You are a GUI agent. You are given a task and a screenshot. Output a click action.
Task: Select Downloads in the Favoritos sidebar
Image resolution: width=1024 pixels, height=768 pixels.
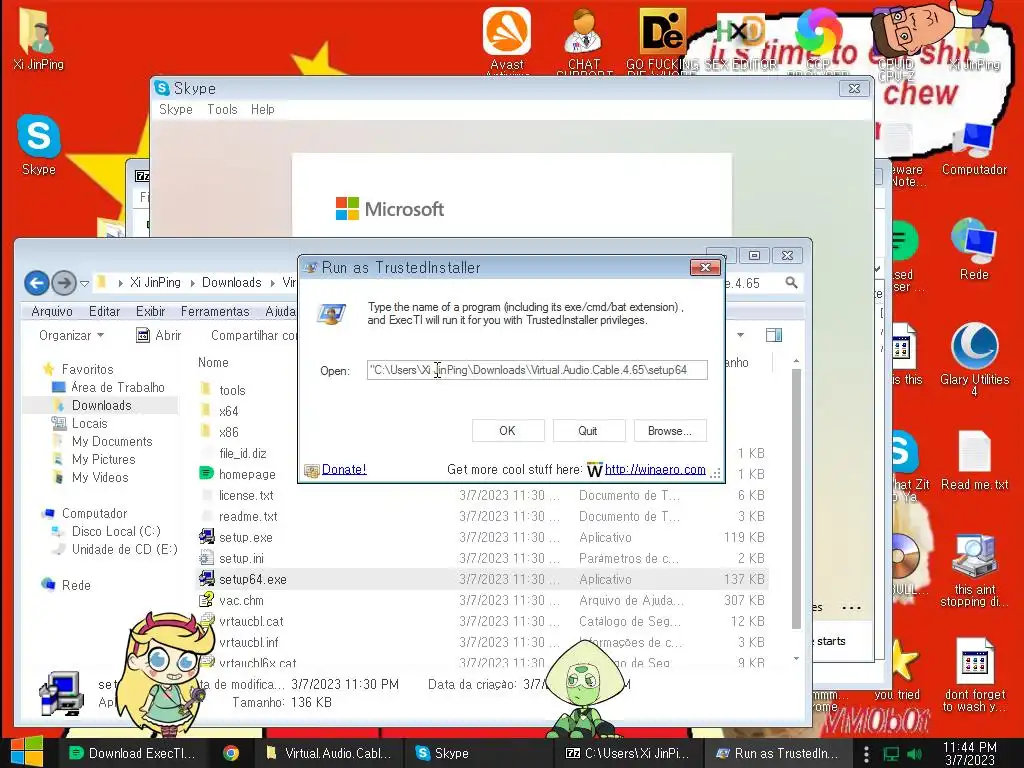(x=101, y=406)
